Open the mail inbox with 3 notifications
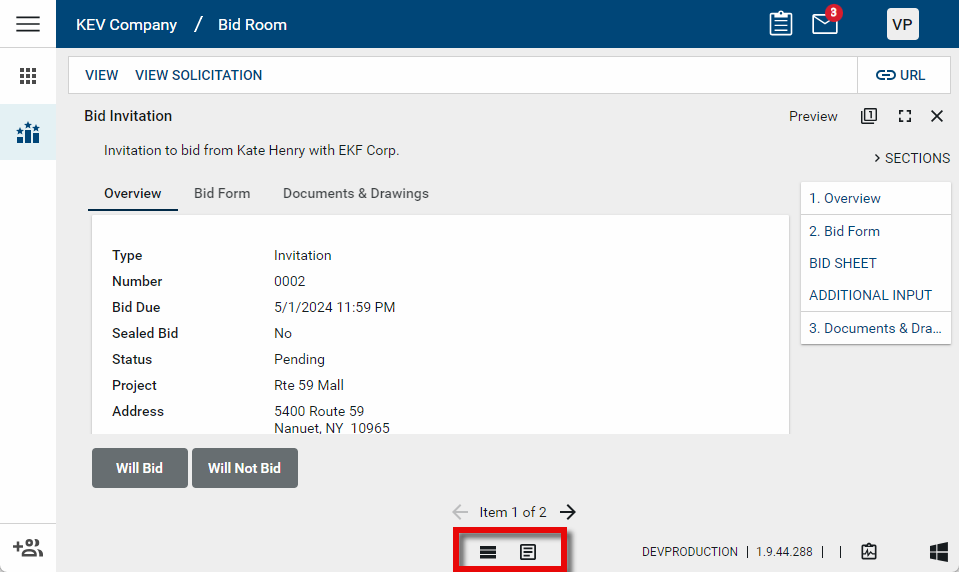The height and width of the screenshot is (572, 959). [x=825, y=24]
